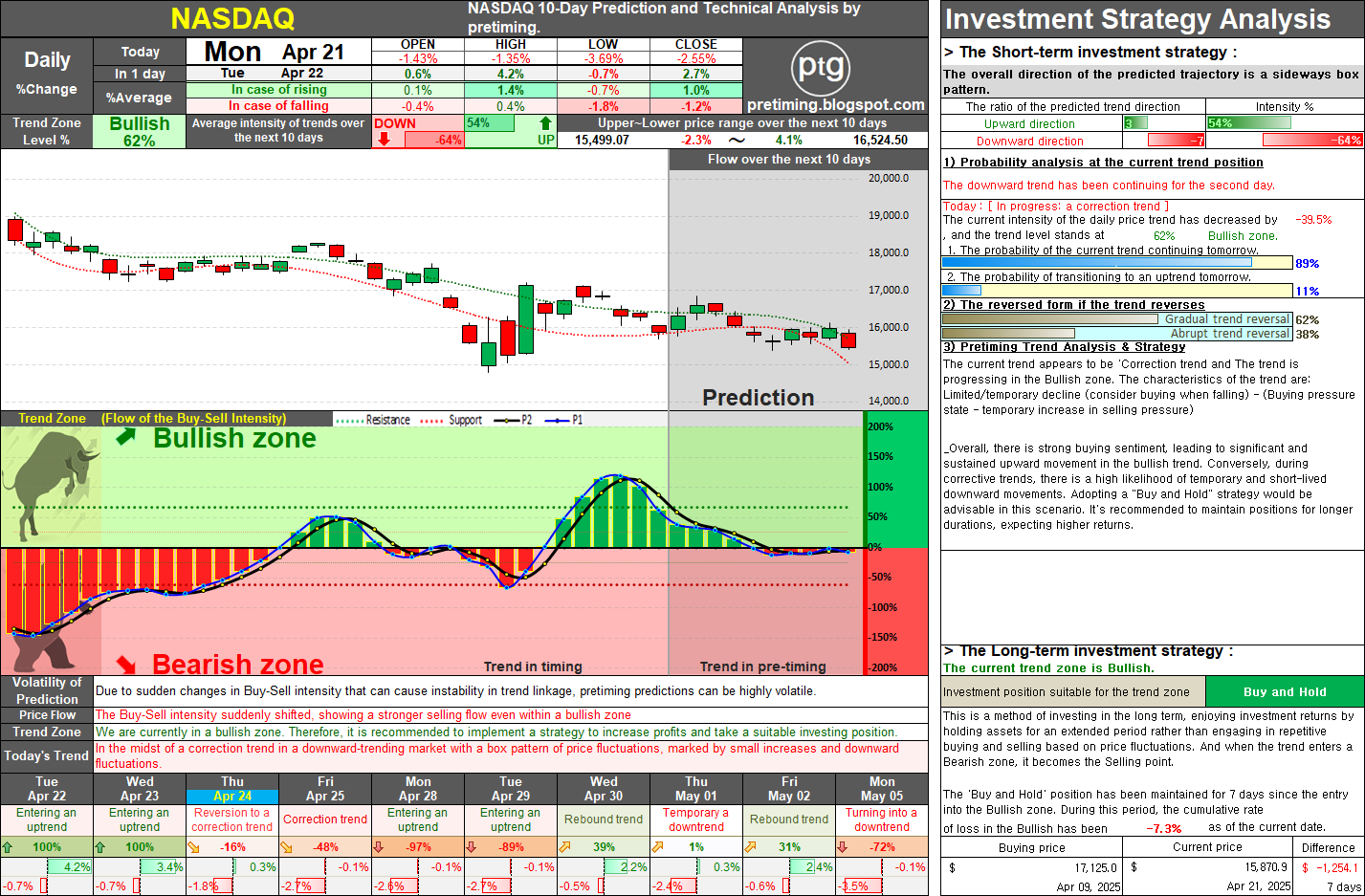Click the Today's Trend row label

(47, 755)
